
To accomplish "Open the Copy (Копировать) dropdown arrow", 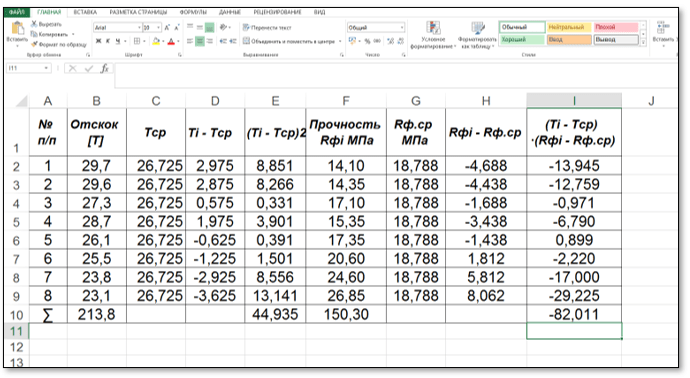I will 73,34.
